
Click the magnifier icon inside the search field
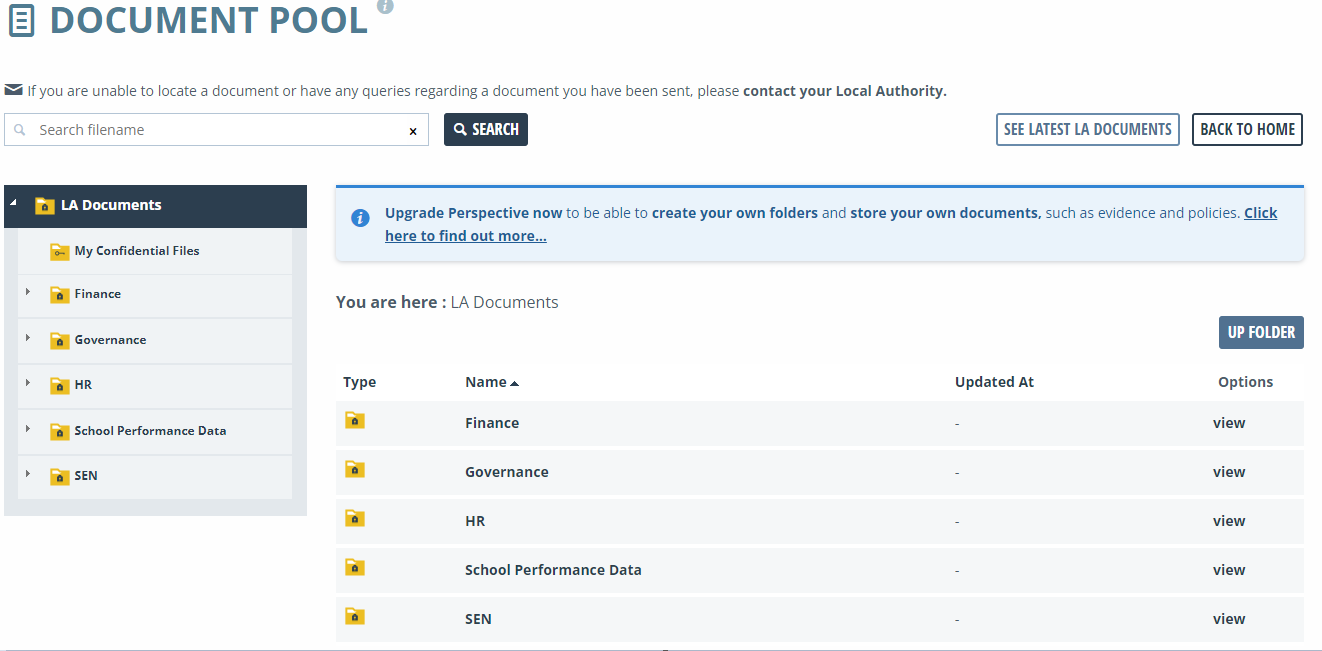[x=19, y=130]
